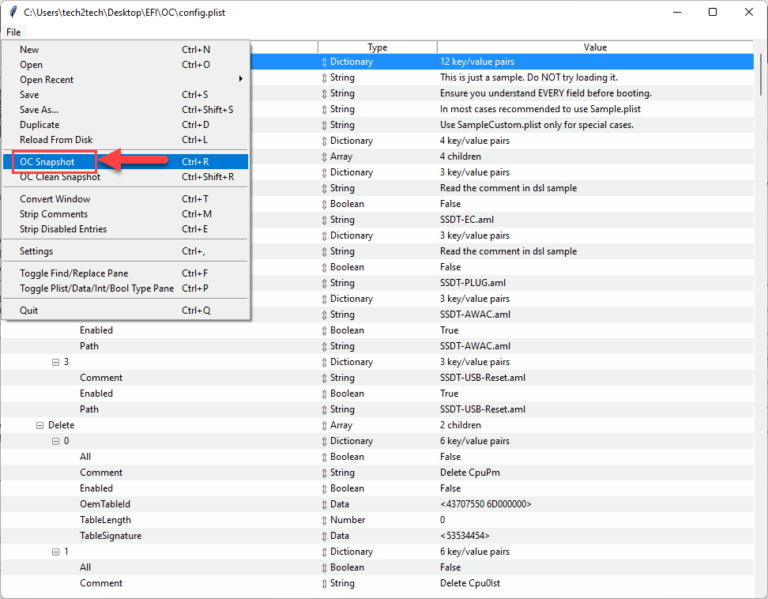Screen dimensions: 768x599
Task: Collapse item 3 in the tree
Action: tap(56, 362)
